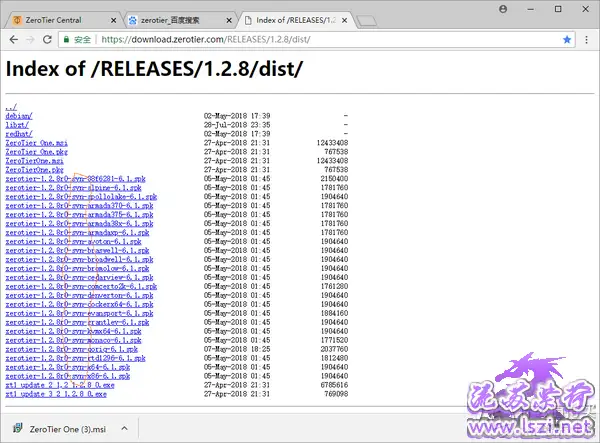Download the syn-x64 spk package
The image size is (600, 443).
pos(68,367)
